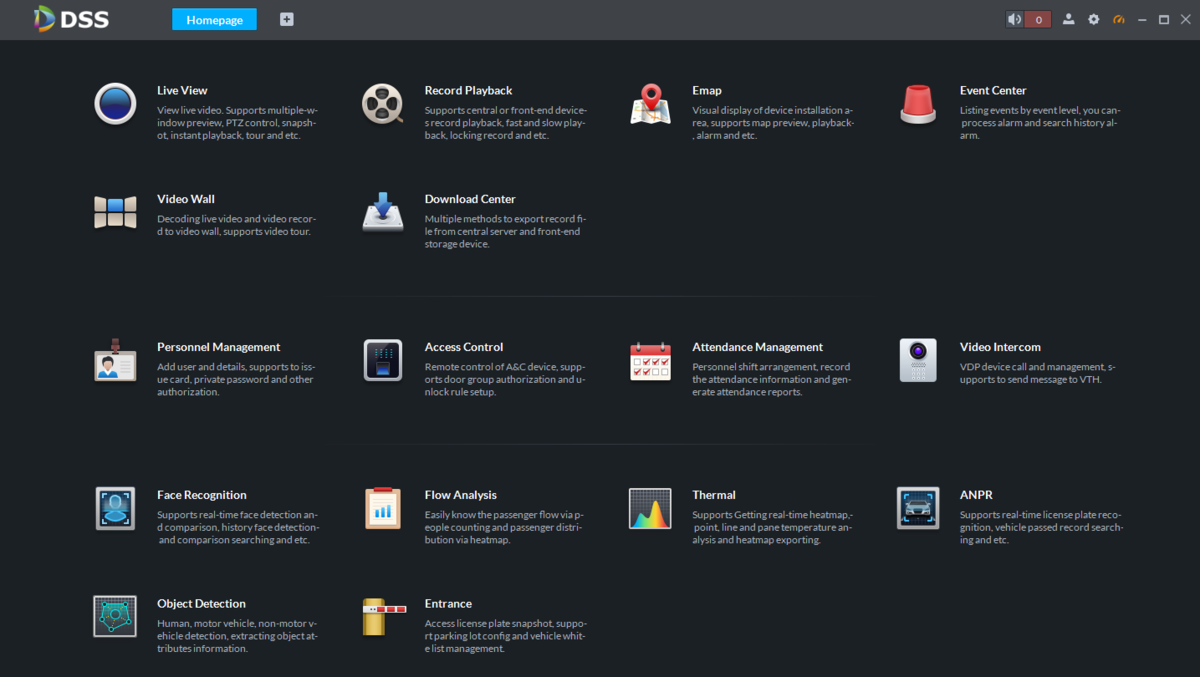This screenshot has width=1200, height=677.
Task: Open Object Detection mesh icon
Action: [115, 616]
